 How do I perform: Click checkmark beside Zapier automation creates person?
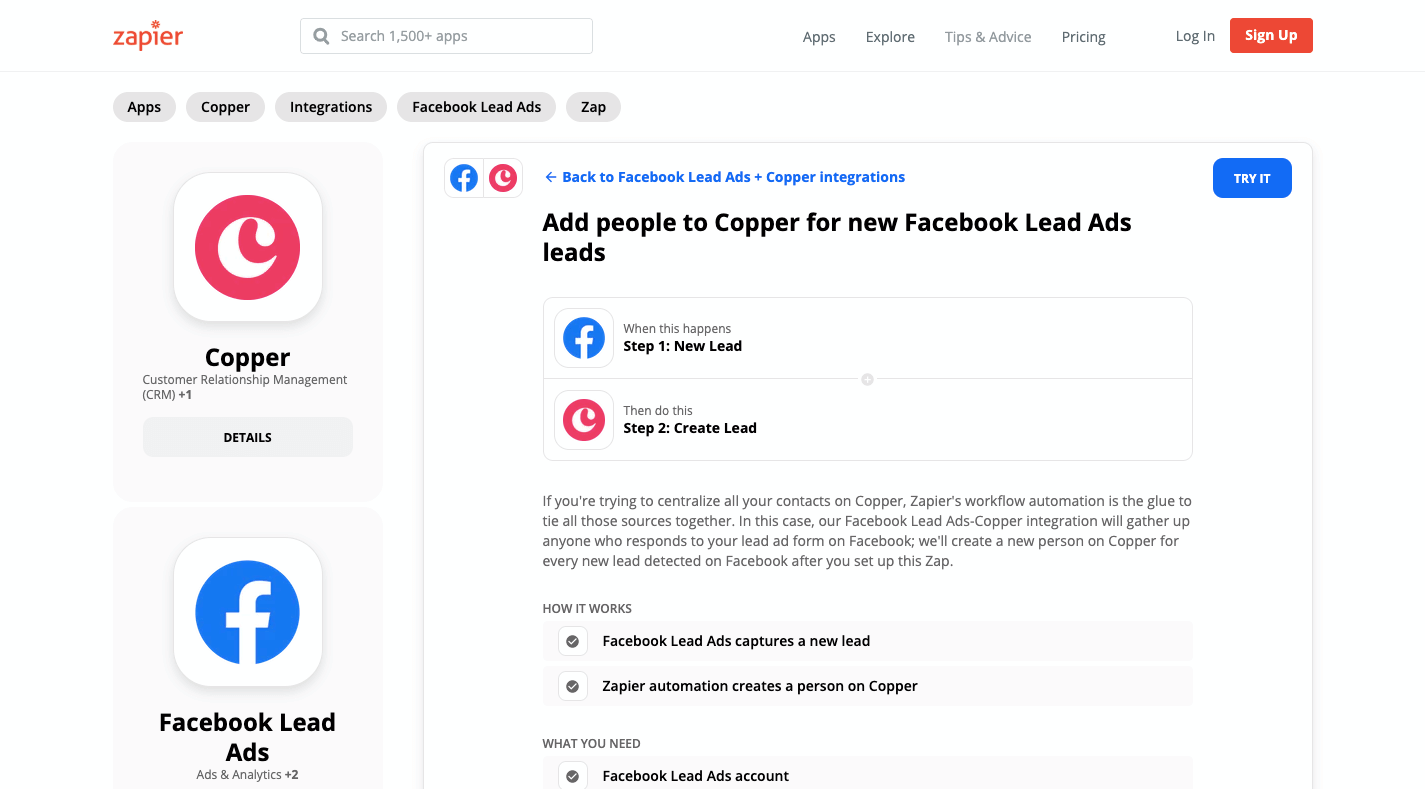[573, 686]
